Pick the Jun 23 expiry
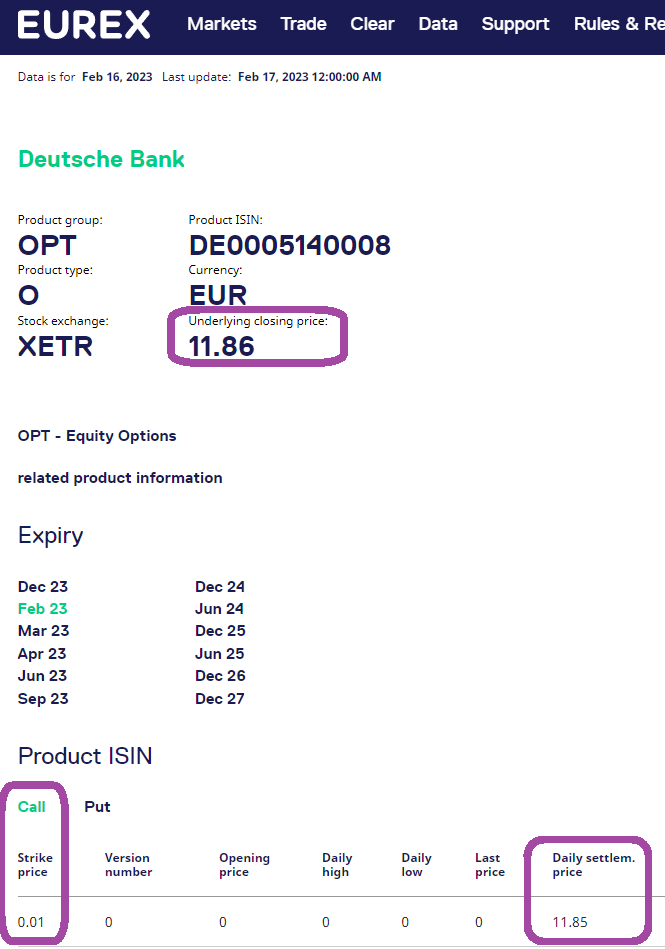The image size is (665, 949). click(42, 676)
